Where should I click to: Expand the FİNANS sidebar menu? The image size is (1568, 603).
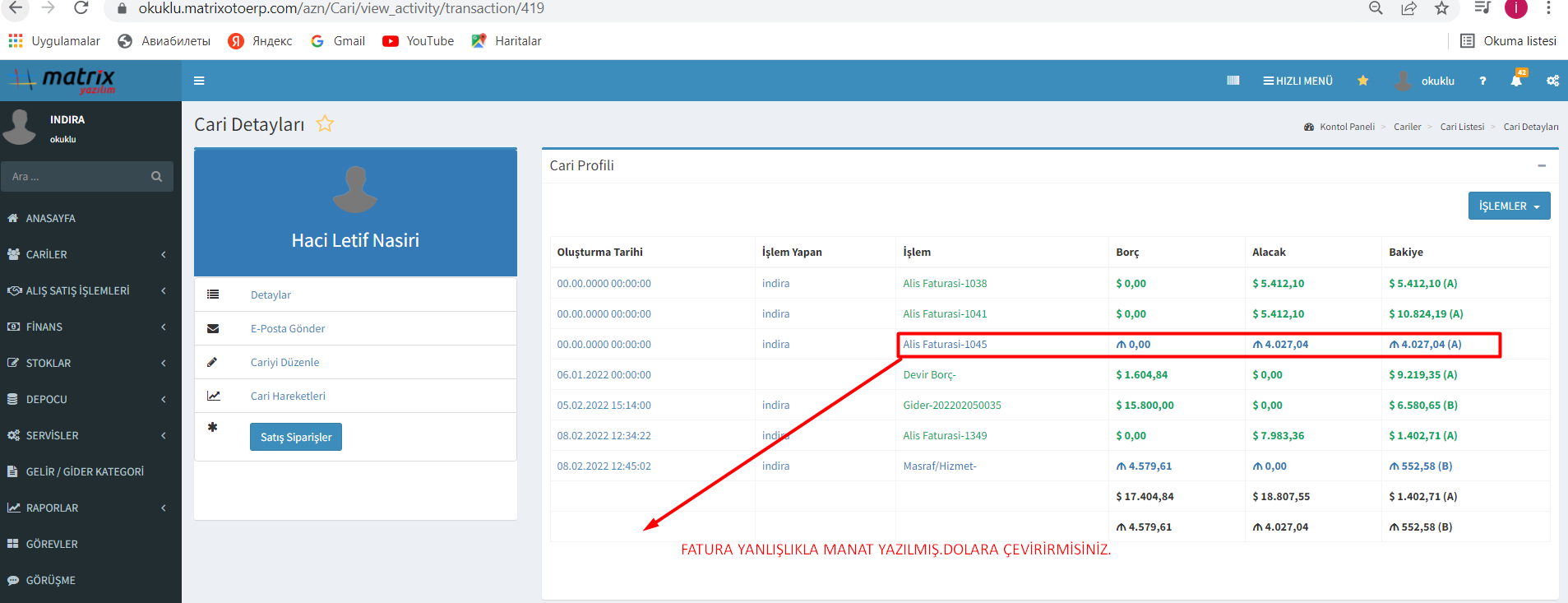click(86, 327)
